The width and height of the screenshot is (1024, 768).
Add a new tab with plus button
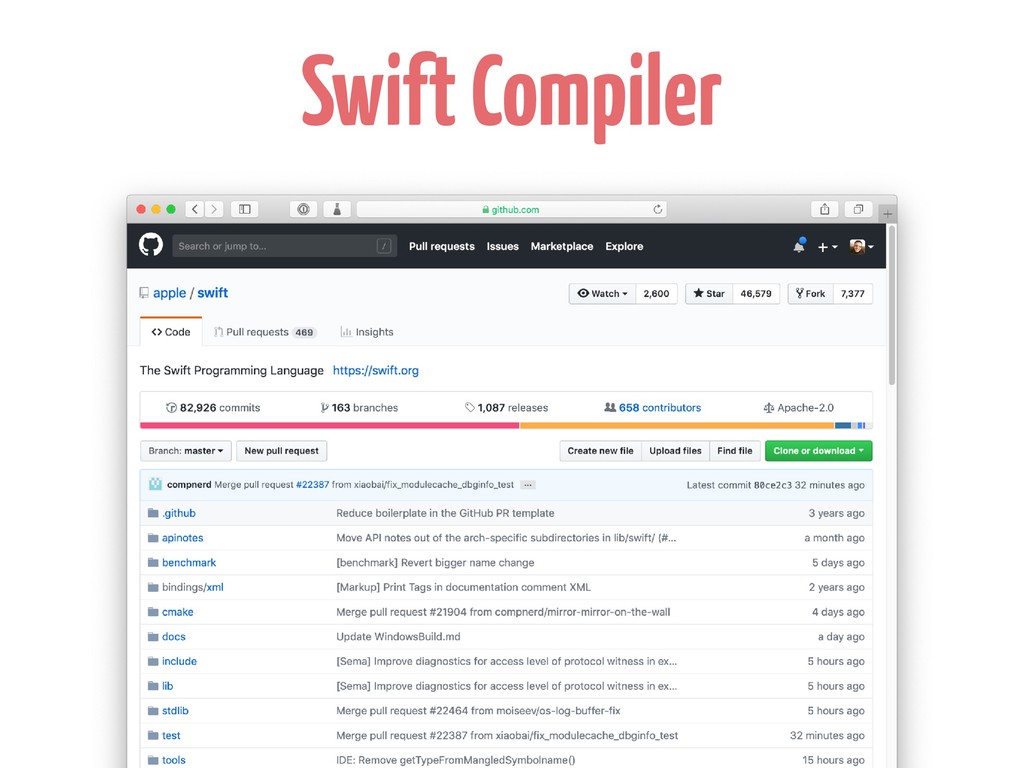888,214
